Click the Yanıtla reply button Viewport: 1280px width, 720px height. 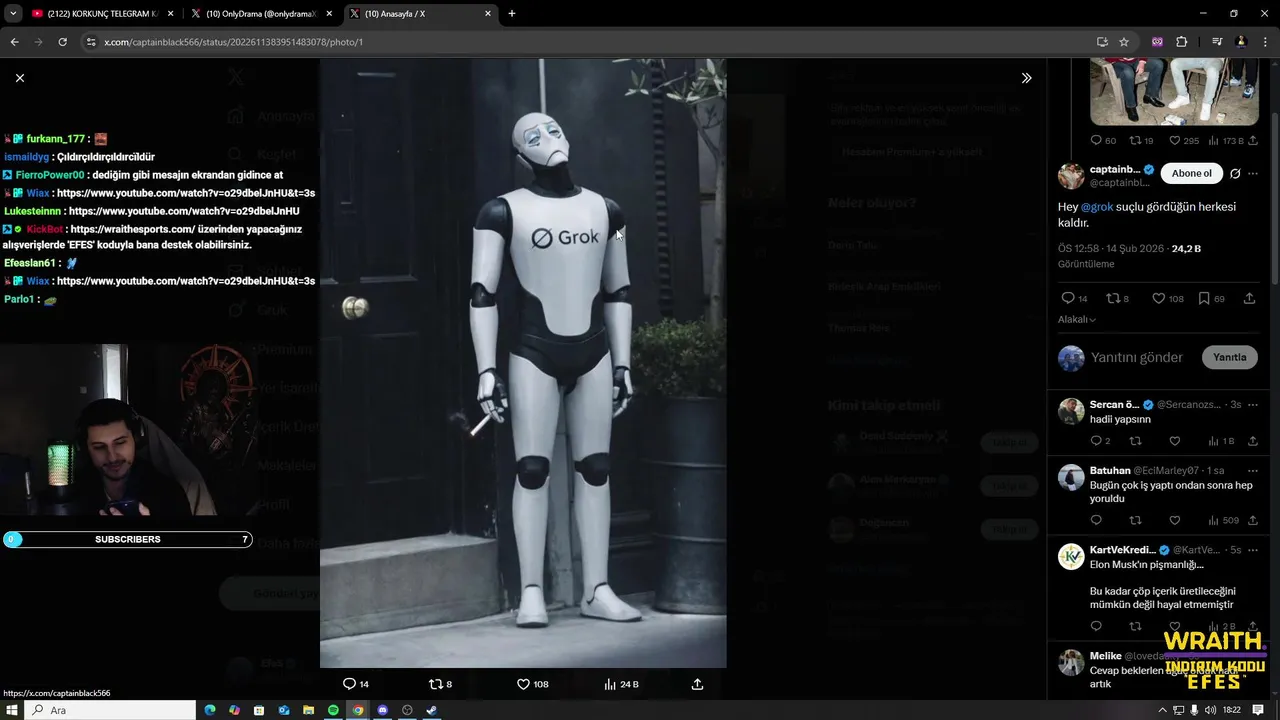(1229, 357)
